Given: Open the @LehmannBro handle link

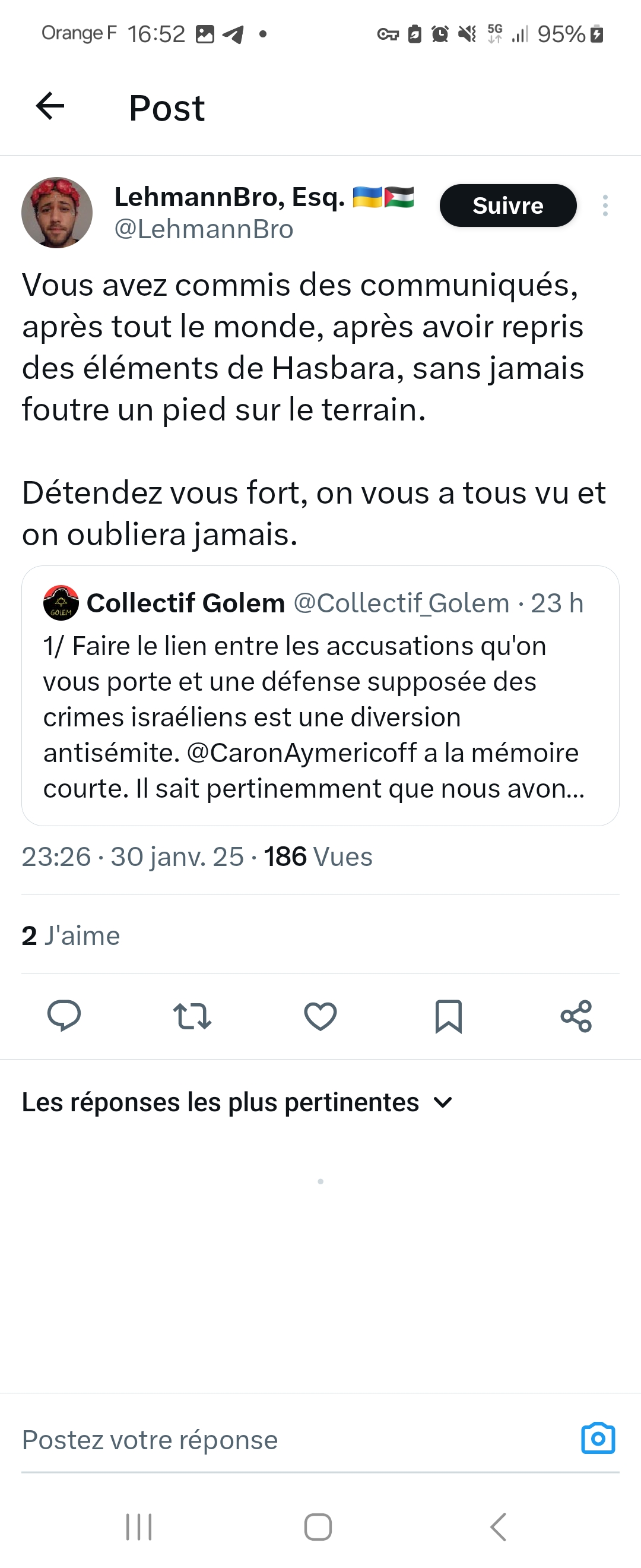Looking at the screenshot, I should [204, 229].
